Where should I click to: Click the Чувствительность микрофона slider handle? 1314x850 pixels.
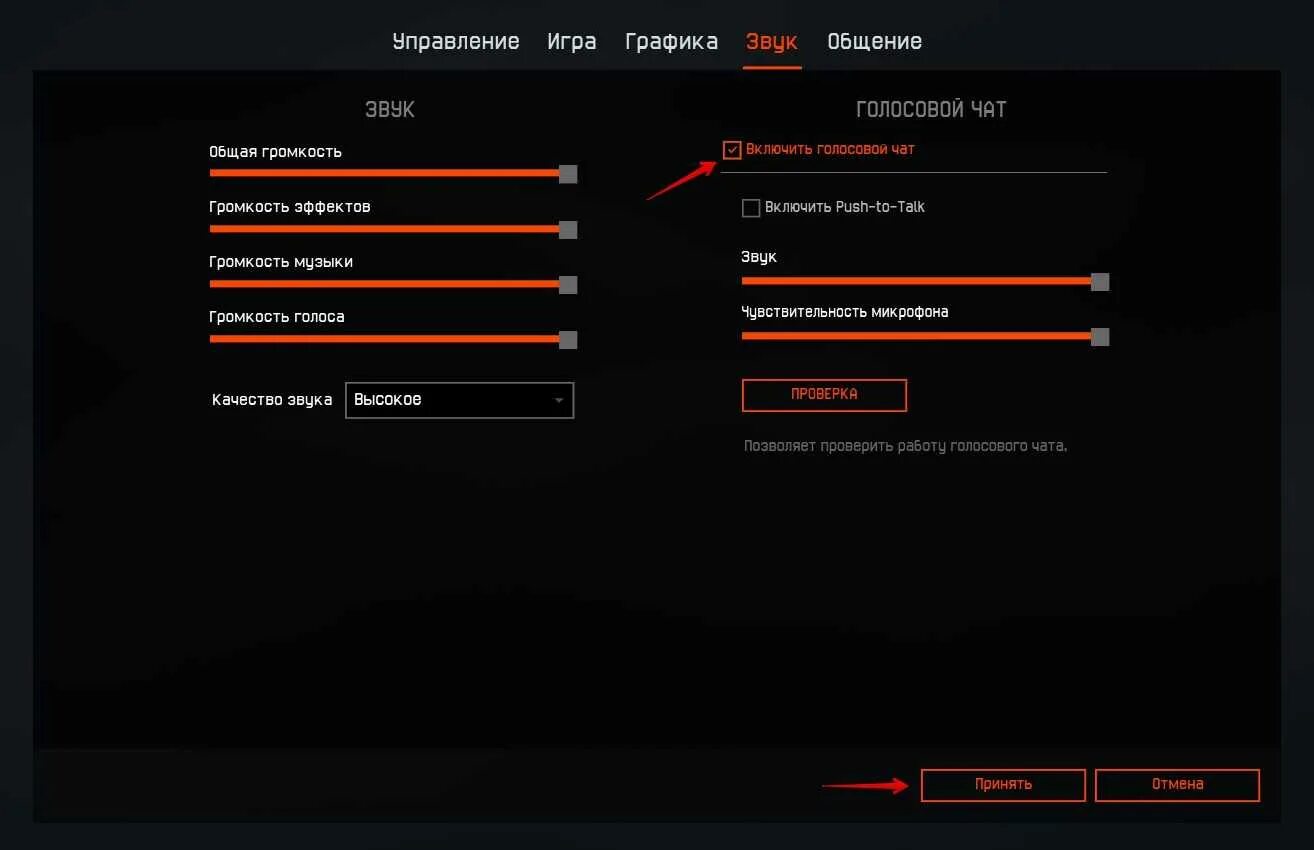click(1100, 337)
